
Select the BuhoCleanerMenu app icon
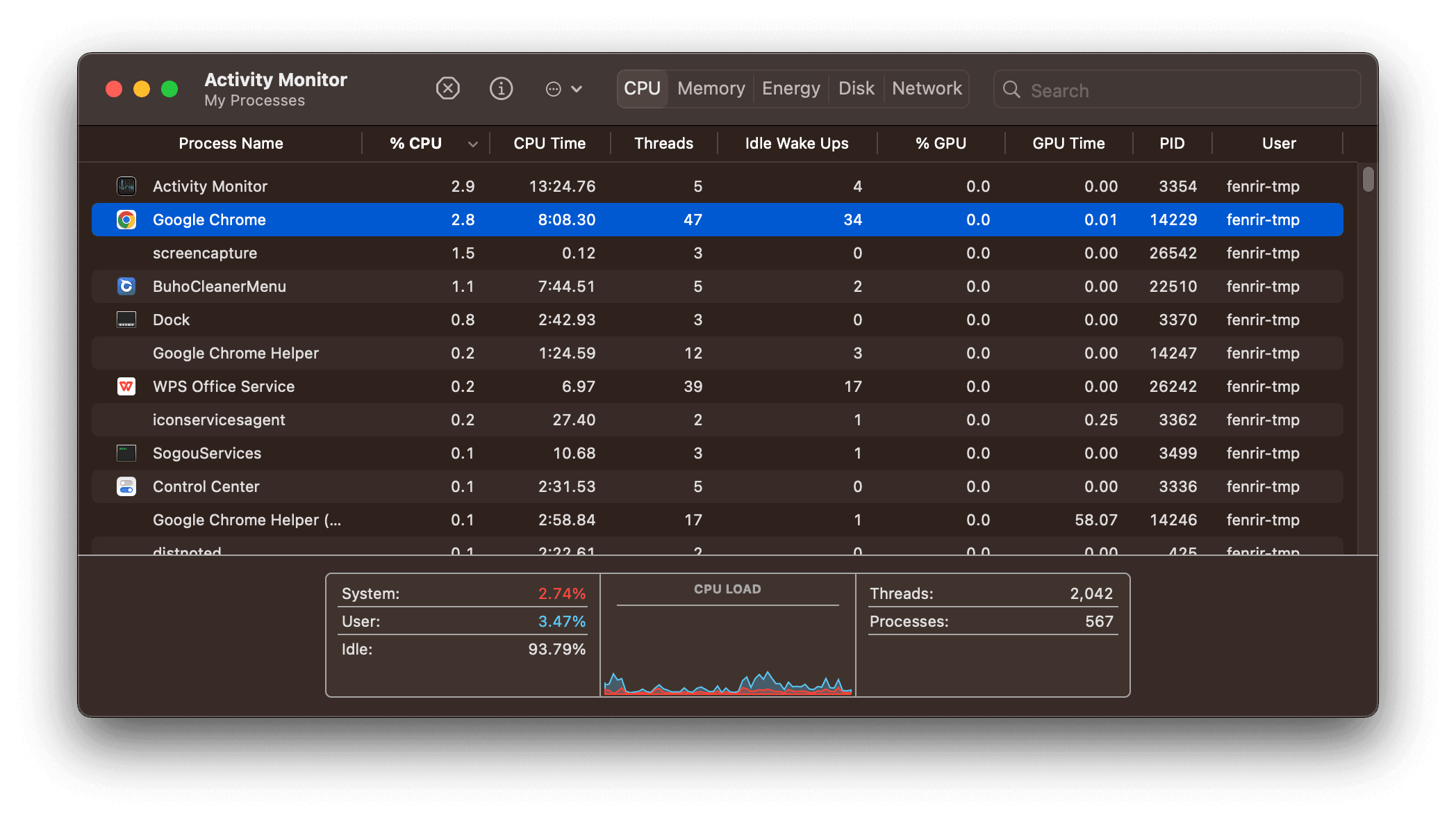[126, 286]
